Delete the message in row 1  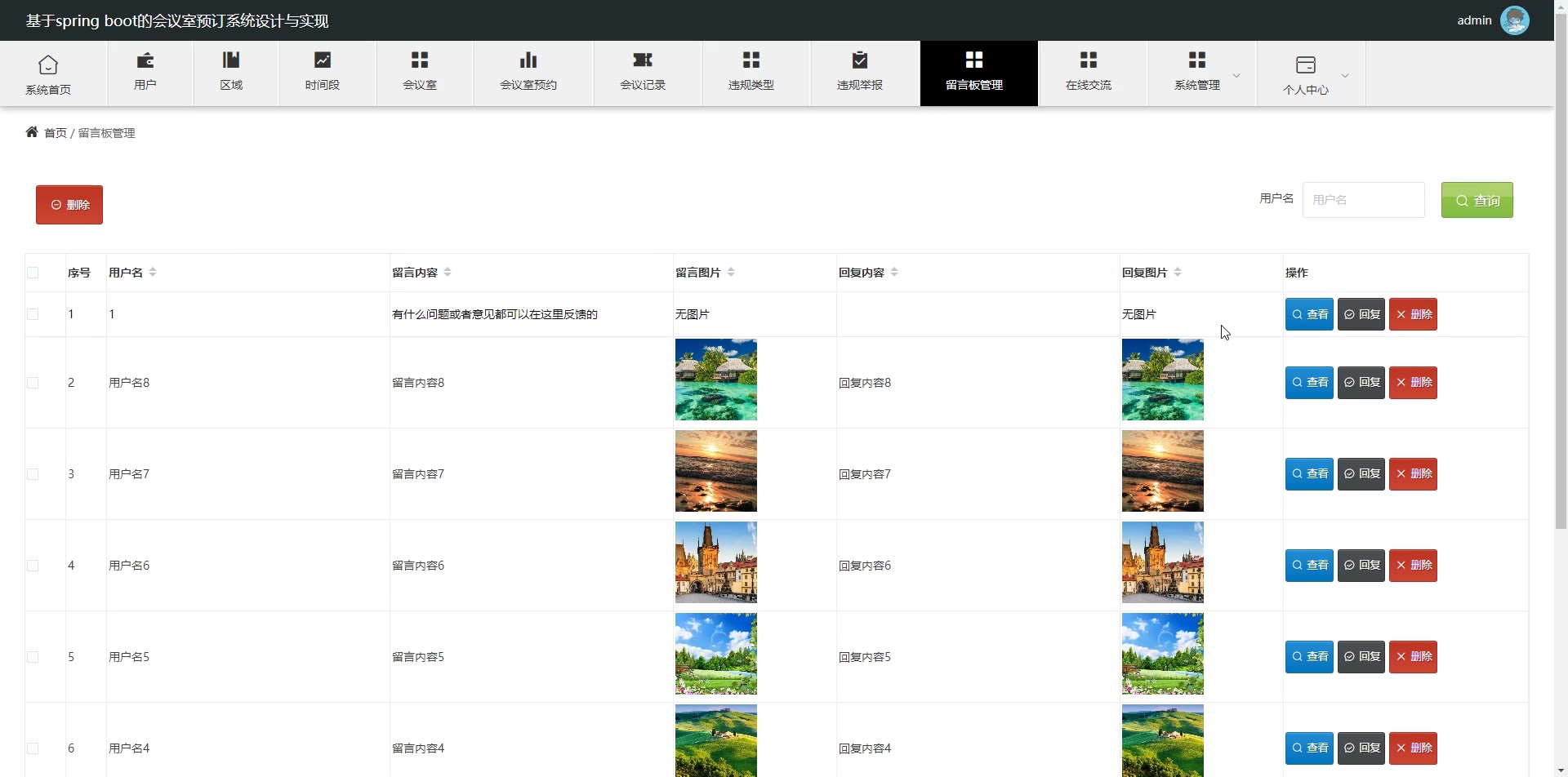1413,314
